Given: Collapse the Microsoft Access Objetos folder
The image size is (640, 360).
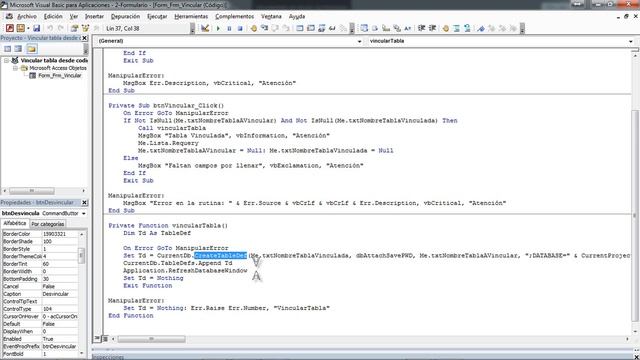Looking at the screenshot, I should point(15,68).
